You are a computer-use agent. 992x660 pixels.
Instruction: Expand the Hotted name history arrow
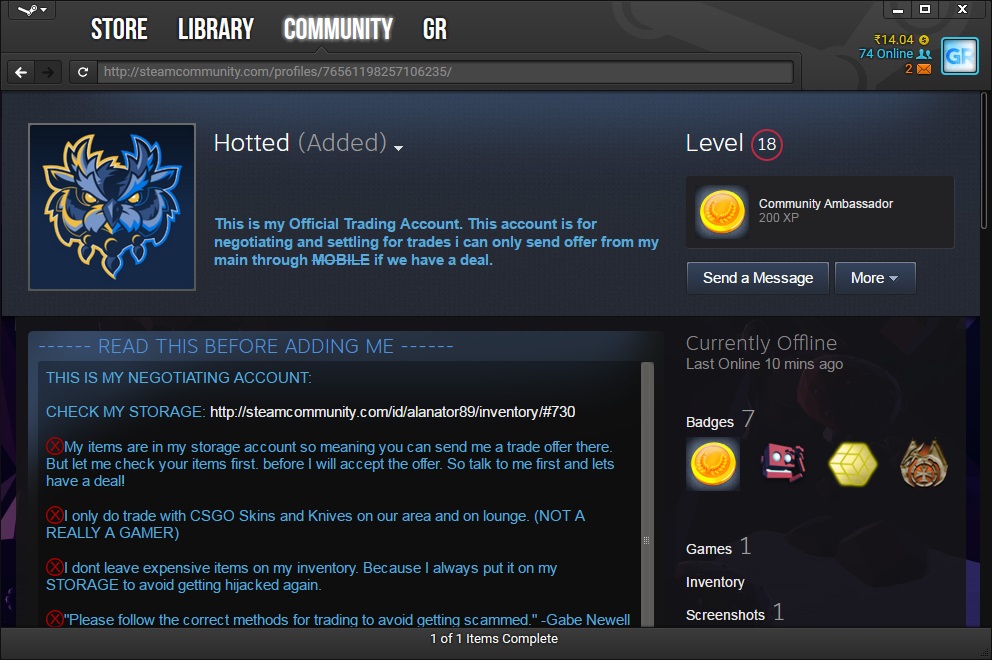coord(398,147)
